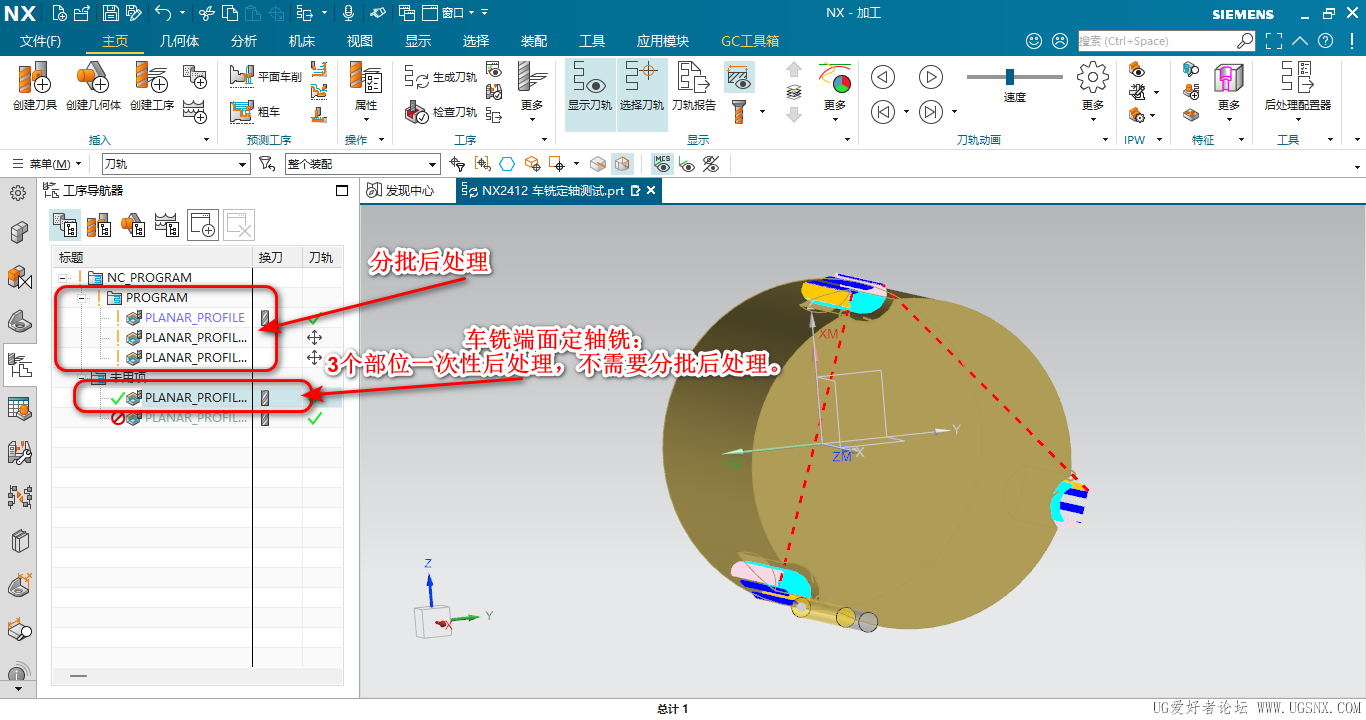Viewport: 1366px width, 720px height.
Task: Switch to the 分析 ribbon tab
Action: [x=244, y=41]
